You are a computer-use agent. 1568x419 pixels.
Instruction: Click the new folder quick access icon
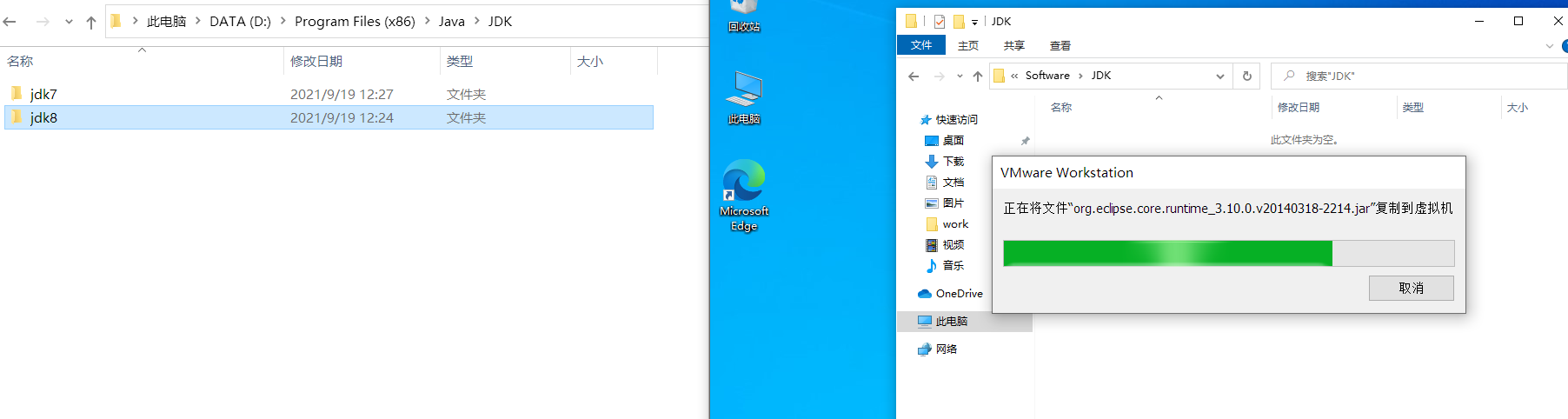point(959,22)
